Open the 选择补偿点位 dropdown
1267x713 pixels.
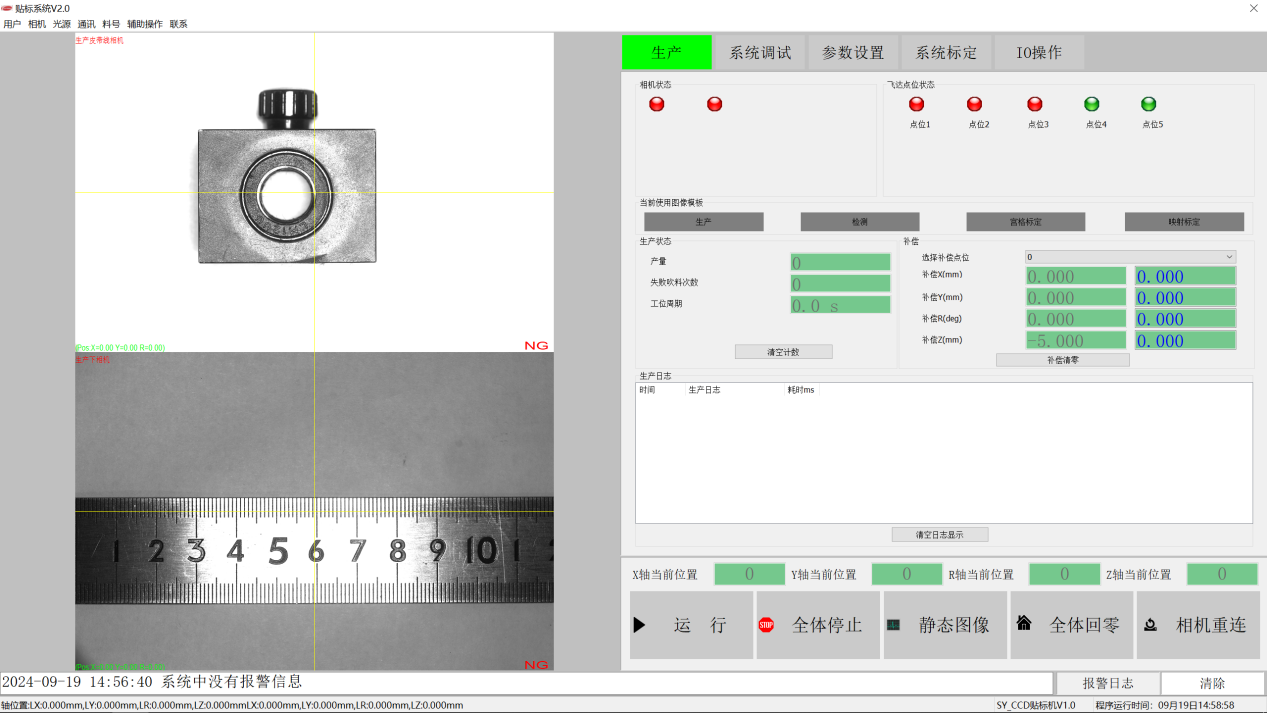click(x=1130, y=257)
